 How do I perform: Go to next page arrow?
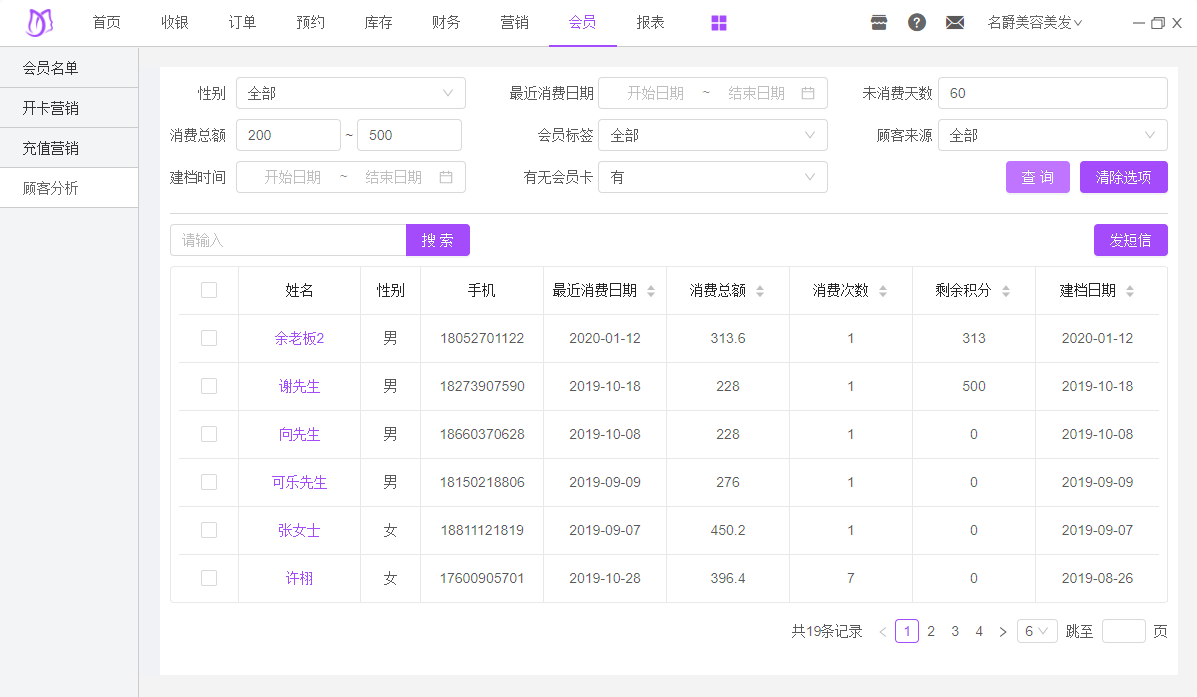1003,632
